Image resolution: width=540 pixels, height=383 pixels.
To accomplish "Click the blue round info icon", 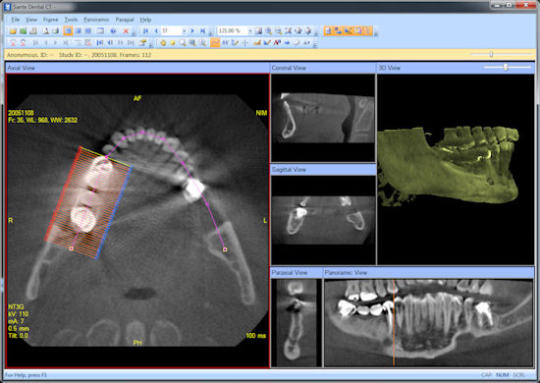I will 113,31.
